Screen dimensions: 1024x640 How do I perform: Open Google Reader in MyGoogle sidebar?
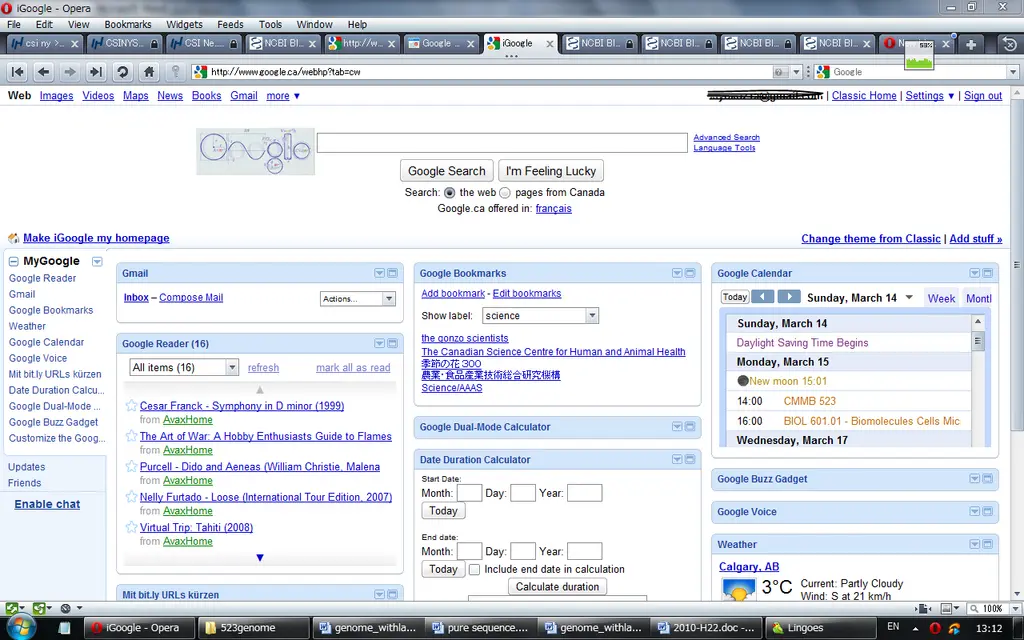pos(42,278)
